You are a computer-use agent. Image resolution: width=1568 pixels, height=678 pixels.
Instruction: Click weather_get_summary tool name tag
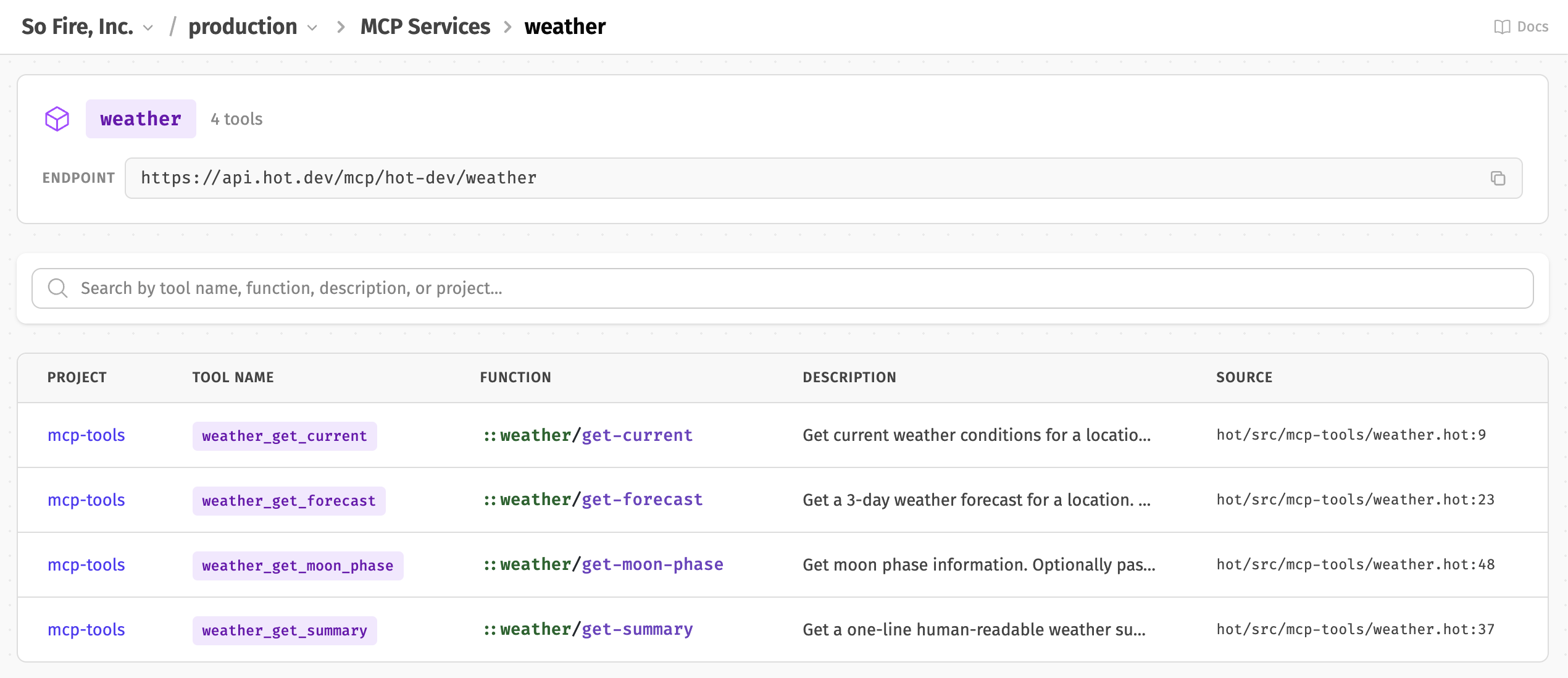285,630
